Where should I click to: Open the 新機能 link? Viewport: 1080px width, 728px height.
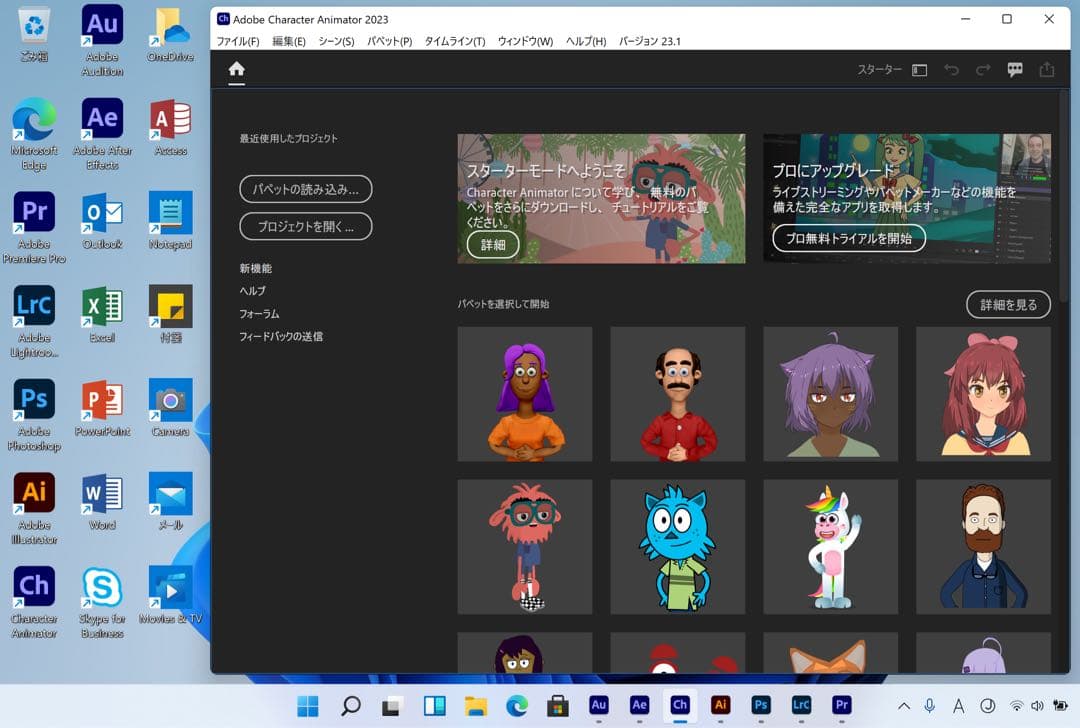coord(255,268)
